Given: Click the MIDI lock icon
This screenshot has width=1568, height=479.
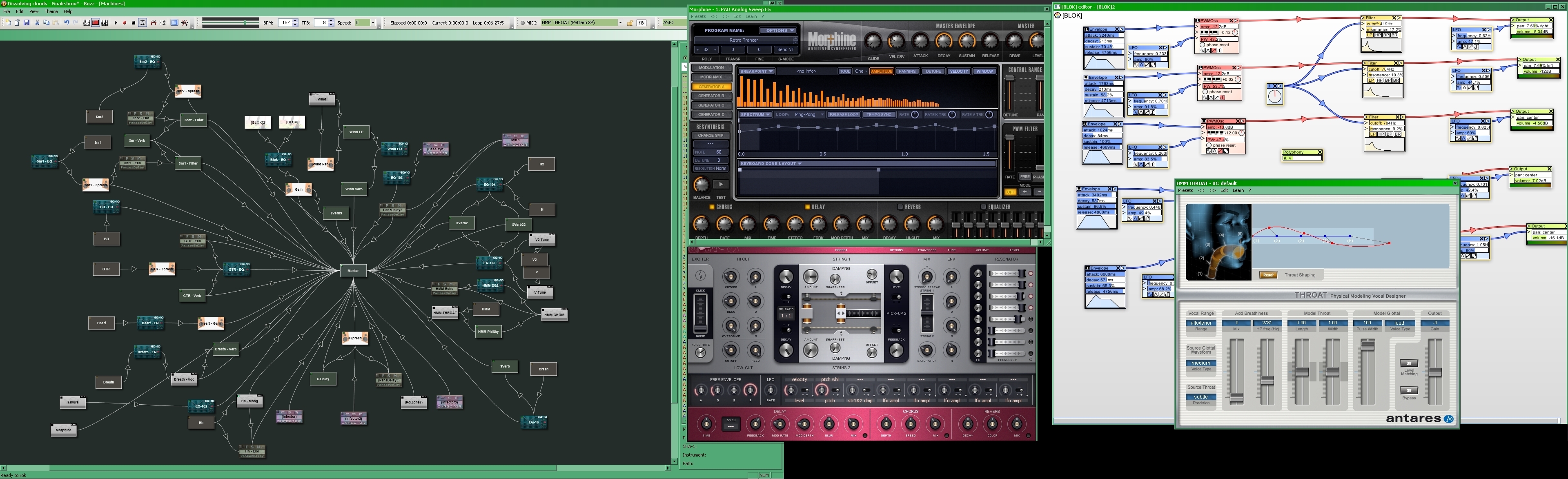Looking at the screenshot, I should [630, 23].
